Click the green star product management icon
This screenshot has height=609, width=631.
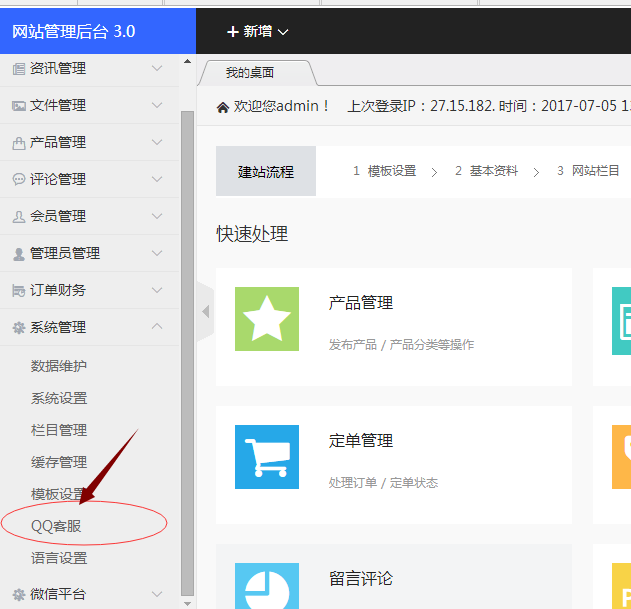point(267,319)
